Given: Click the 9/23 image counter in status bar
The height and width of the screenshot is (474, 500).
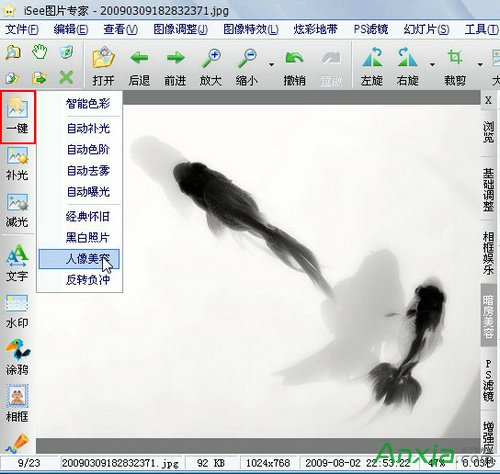Looking at the screenshot, I should [29, 463].
